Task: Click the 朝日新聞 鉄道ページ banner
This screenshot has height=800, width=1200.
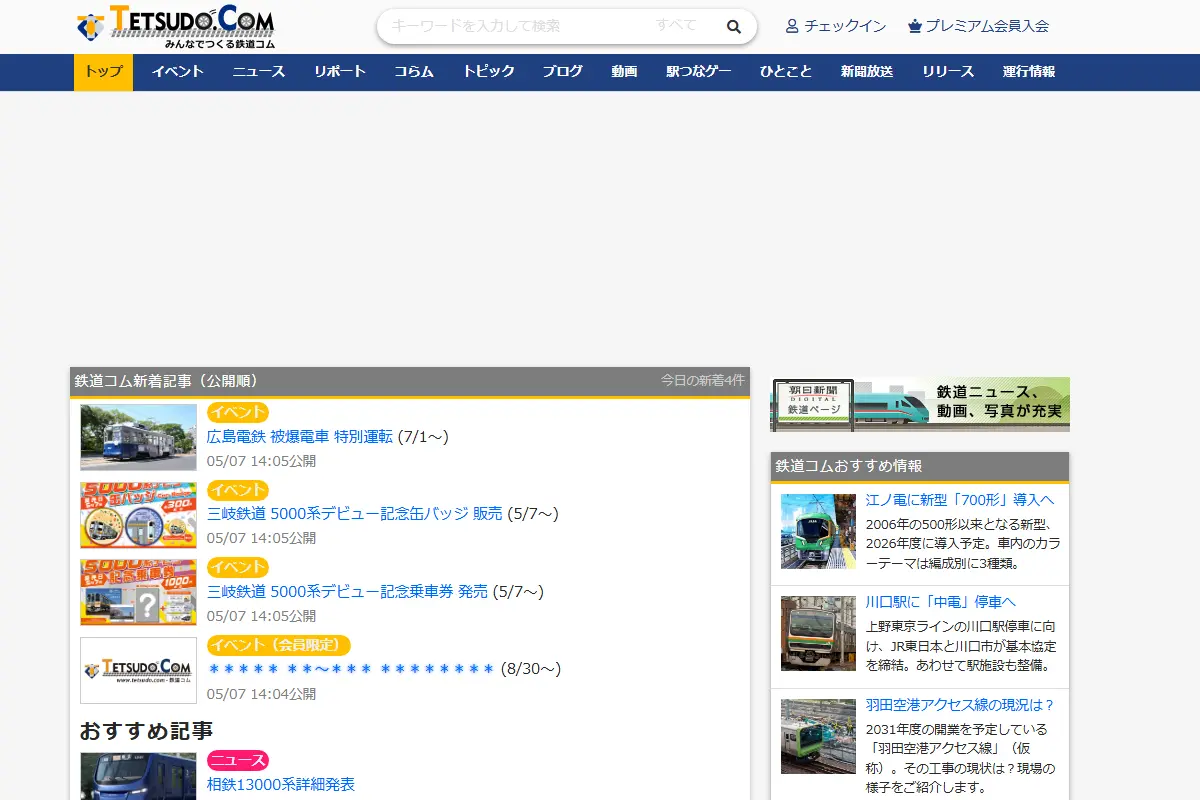Action: click(920, 404)
